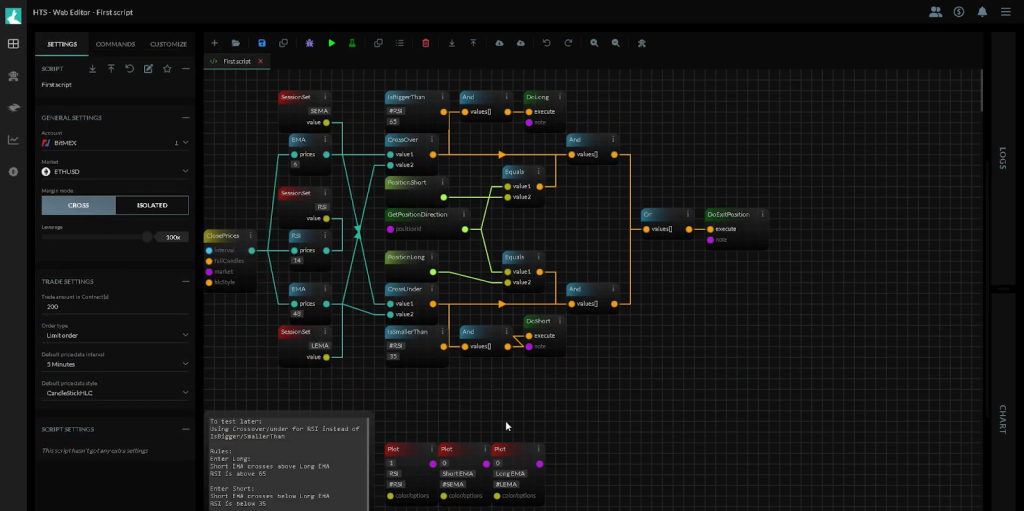The image size is (1024, 511).
Task: Open Default pricedata interval dropdown
Action: pos(115,364)
